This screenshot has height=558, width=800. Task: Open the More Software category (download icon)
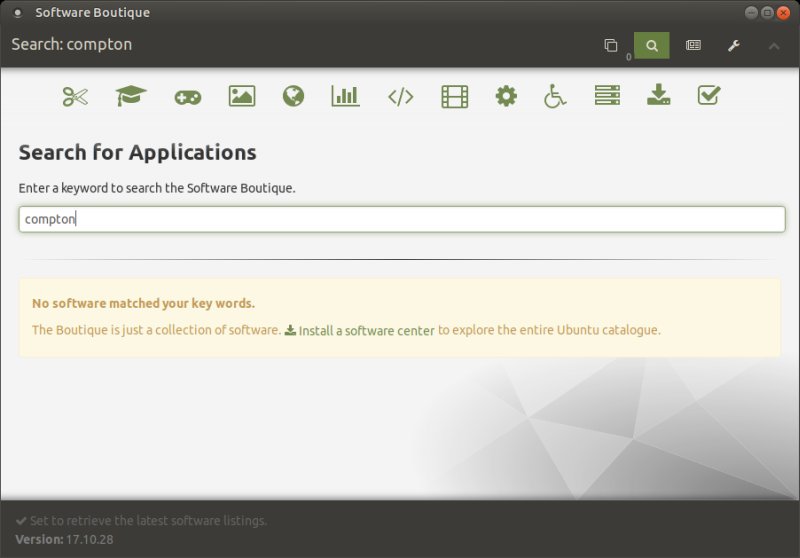[x=658, y=96]
